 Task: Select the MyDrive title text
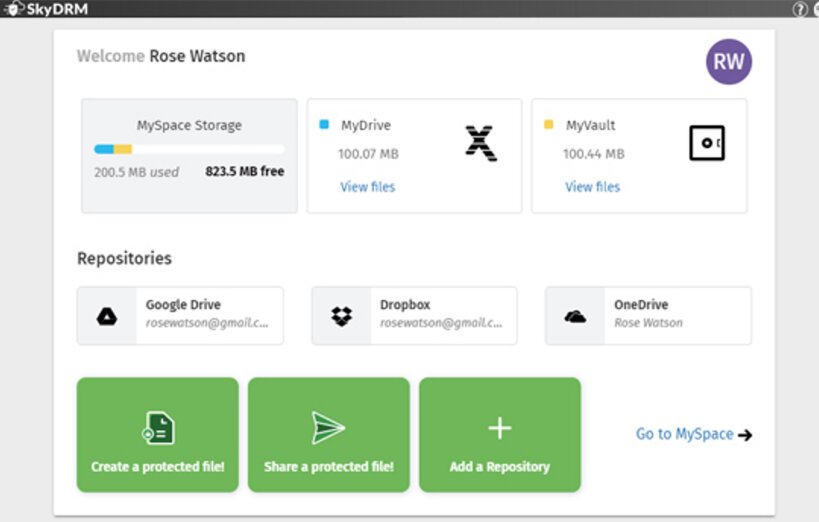point(366,125)
